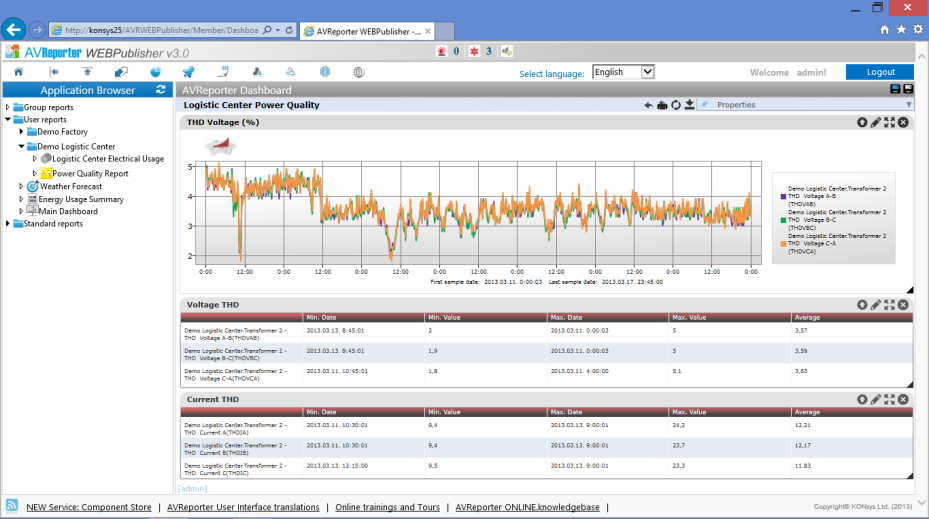
Task: Open the Select language dropdown
Action: (x=623, y=72)
